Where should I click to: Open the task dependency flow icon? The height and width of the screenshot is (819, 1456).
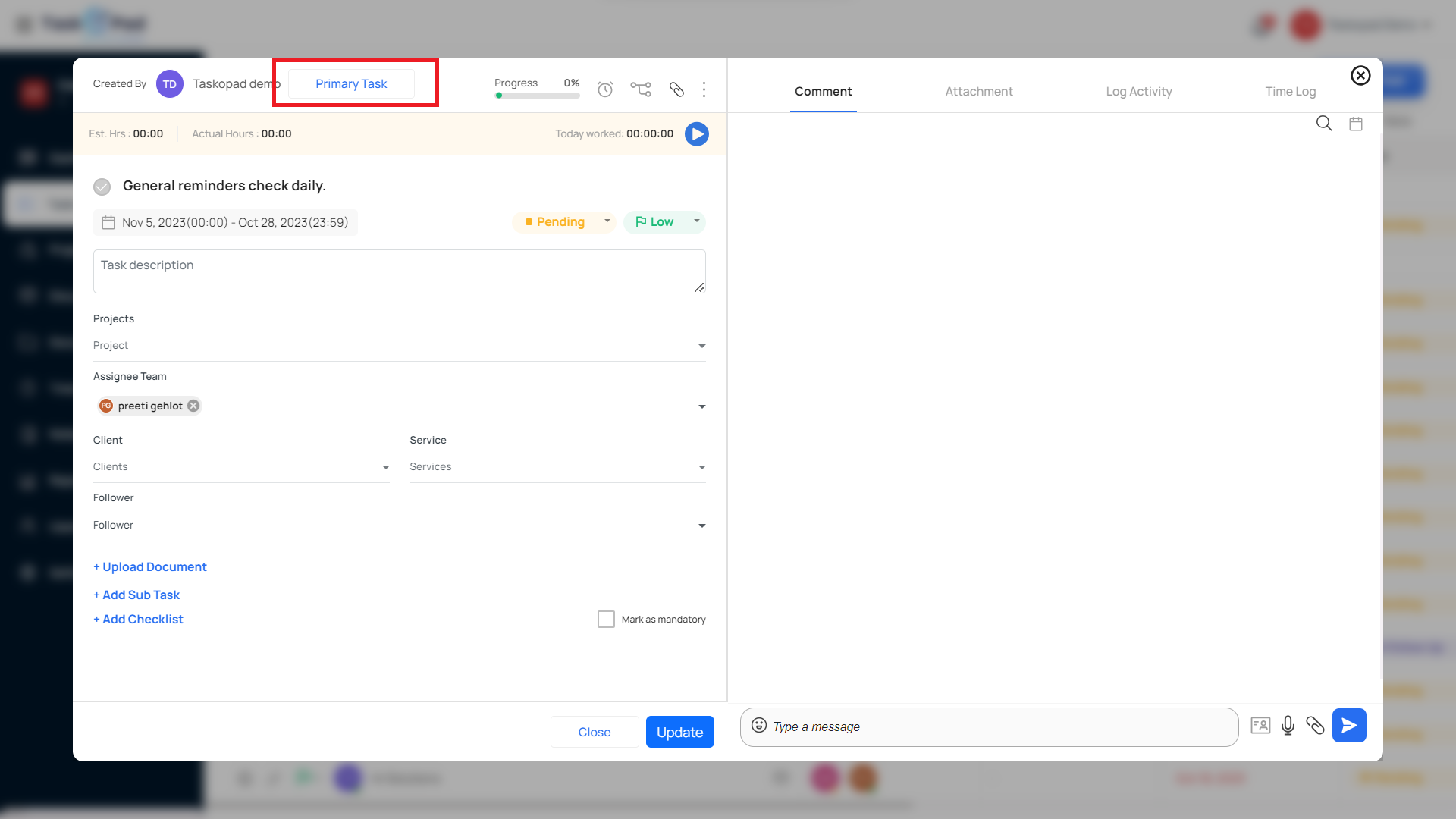click(x=640, y=89)
